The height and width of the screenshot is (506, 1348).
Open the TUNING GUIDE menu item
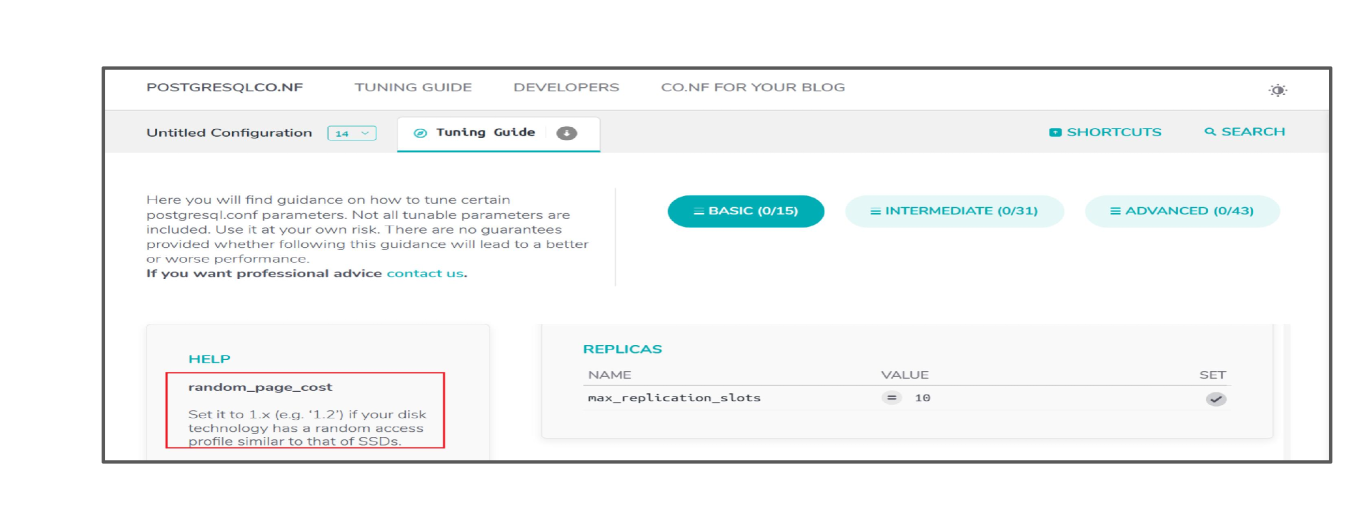[413, 87]
